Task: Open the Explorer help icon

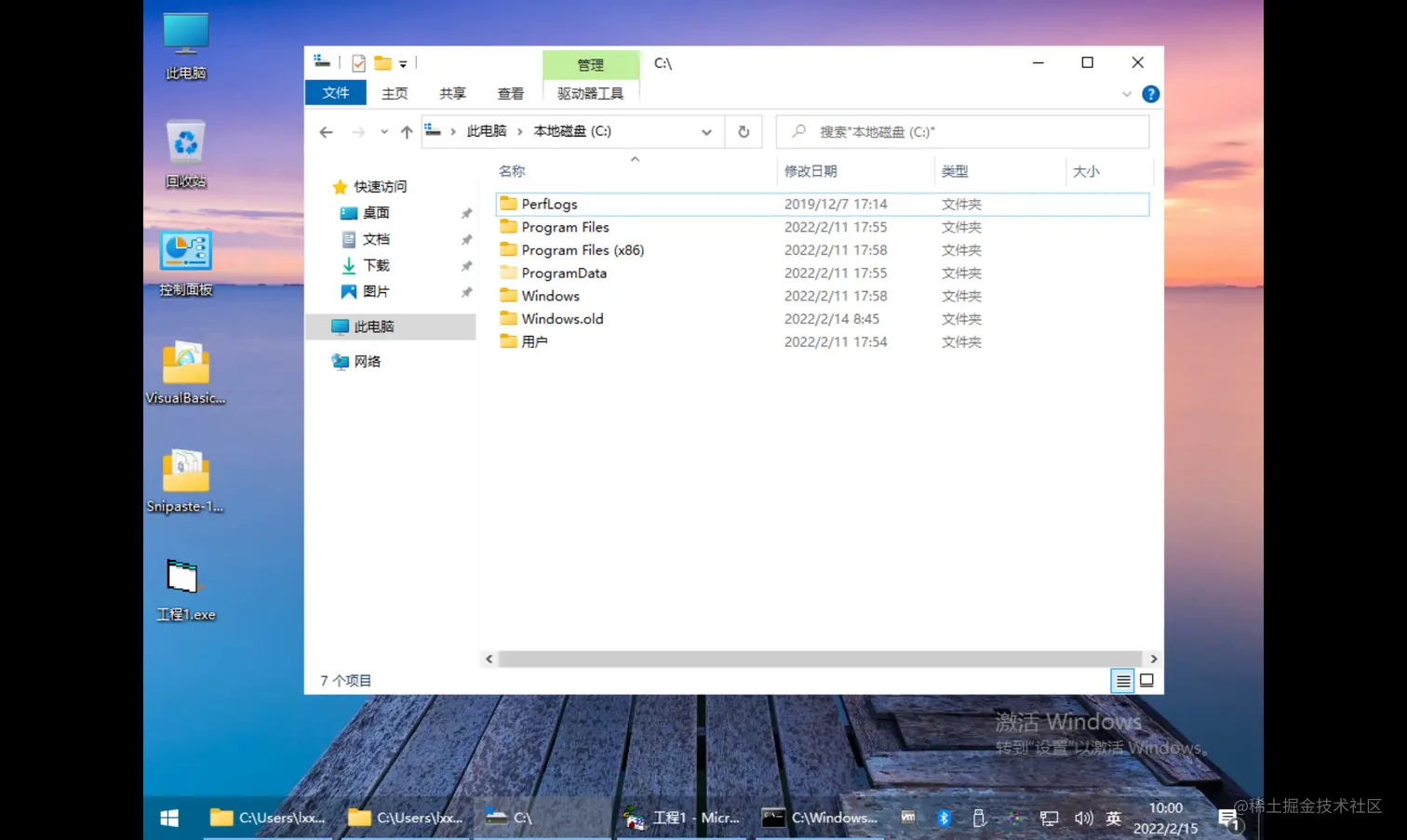Action: 1150,94
